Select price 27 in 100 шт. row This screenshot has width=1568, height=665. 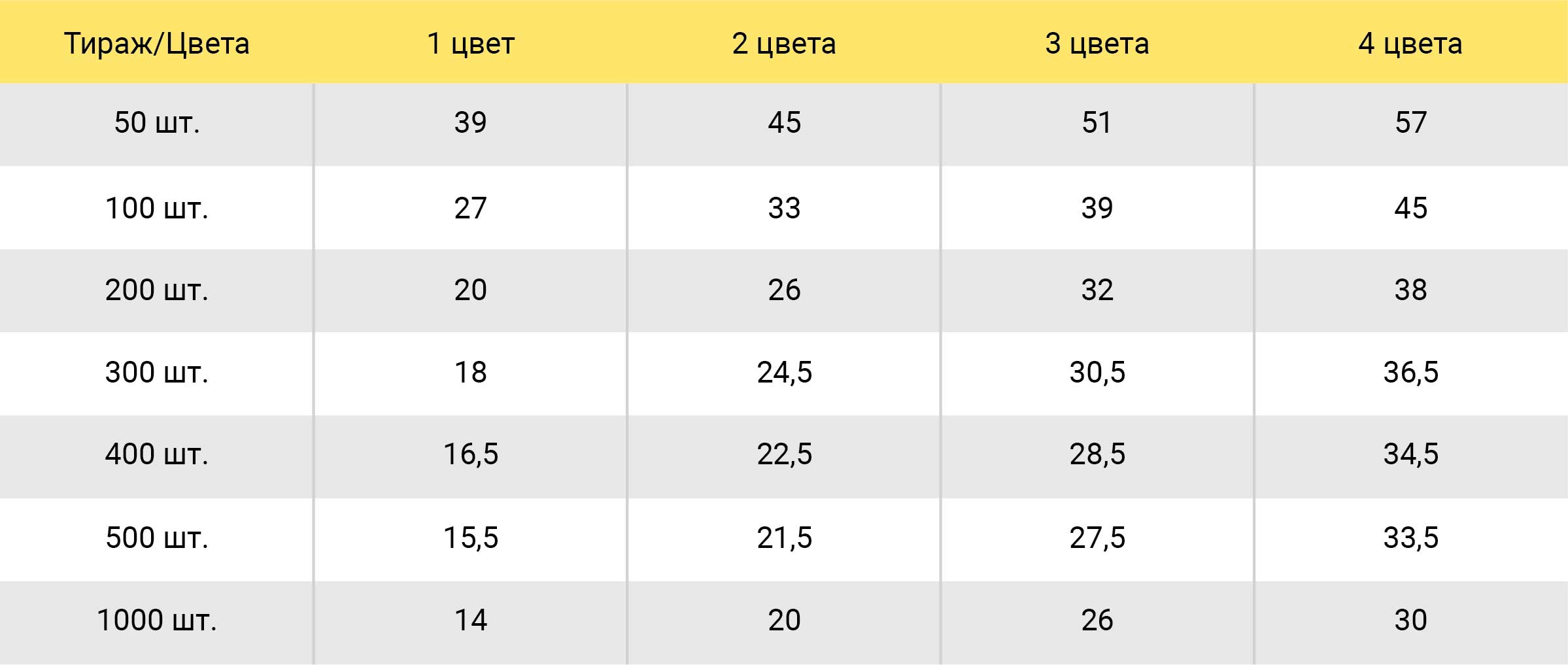[x=471, y=209]
